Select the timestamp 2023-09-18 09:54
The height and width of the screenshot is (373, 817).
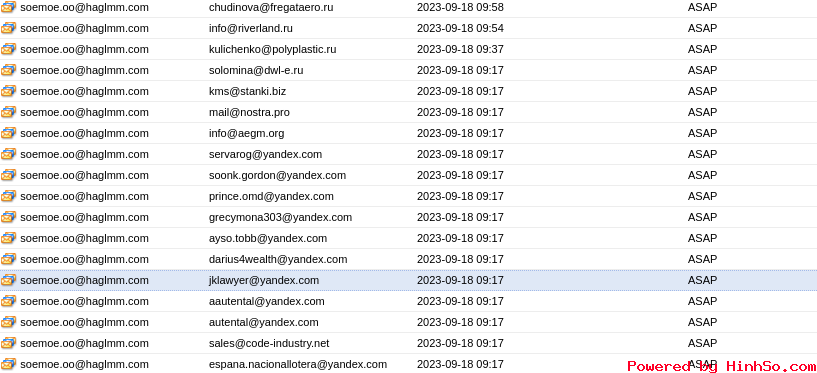(x=460, y=28)
